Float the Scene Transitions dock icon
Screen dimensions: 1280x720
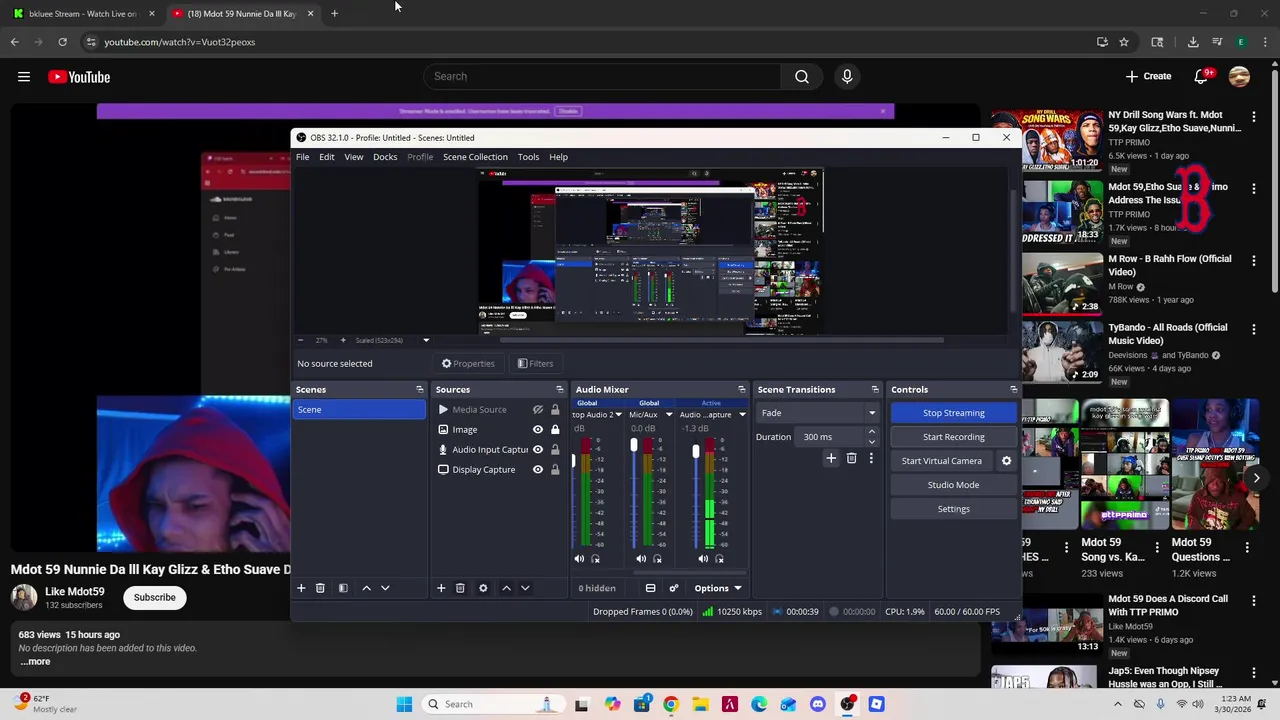(x=875, y=389)
